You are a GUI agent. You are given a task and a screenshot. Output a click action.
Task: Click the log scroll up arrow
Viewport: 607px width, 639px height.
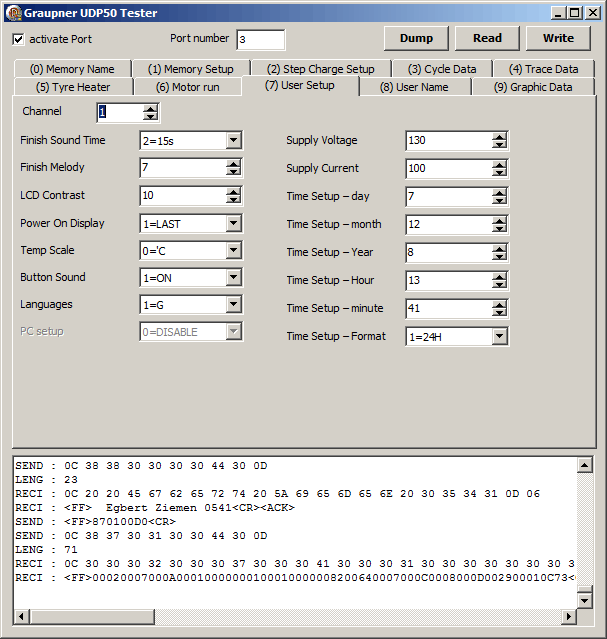pos(585,465)
